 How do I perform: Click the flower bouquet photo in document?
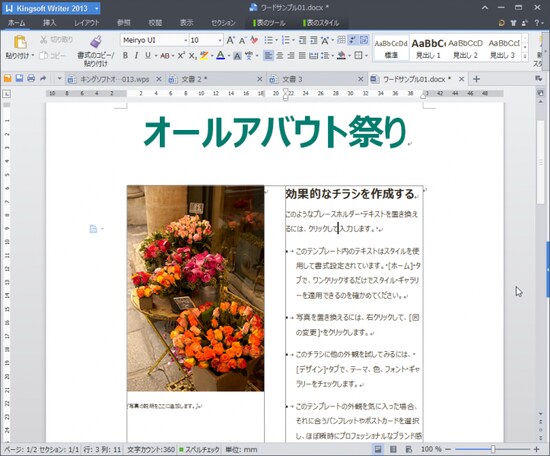[195, 288]
